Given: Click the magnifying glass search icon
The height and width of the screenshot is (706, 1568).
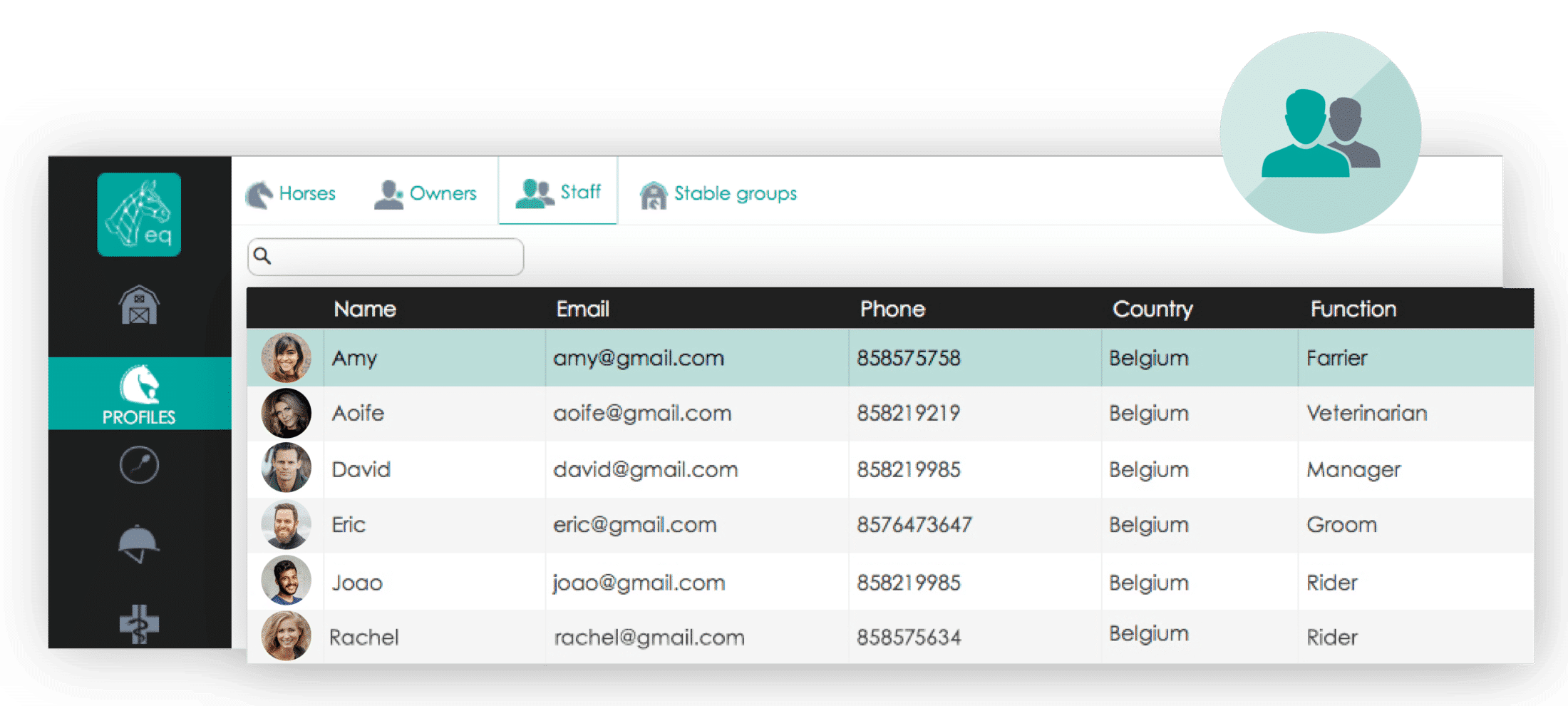Looking at the screenshot, I should pos(262,256).
